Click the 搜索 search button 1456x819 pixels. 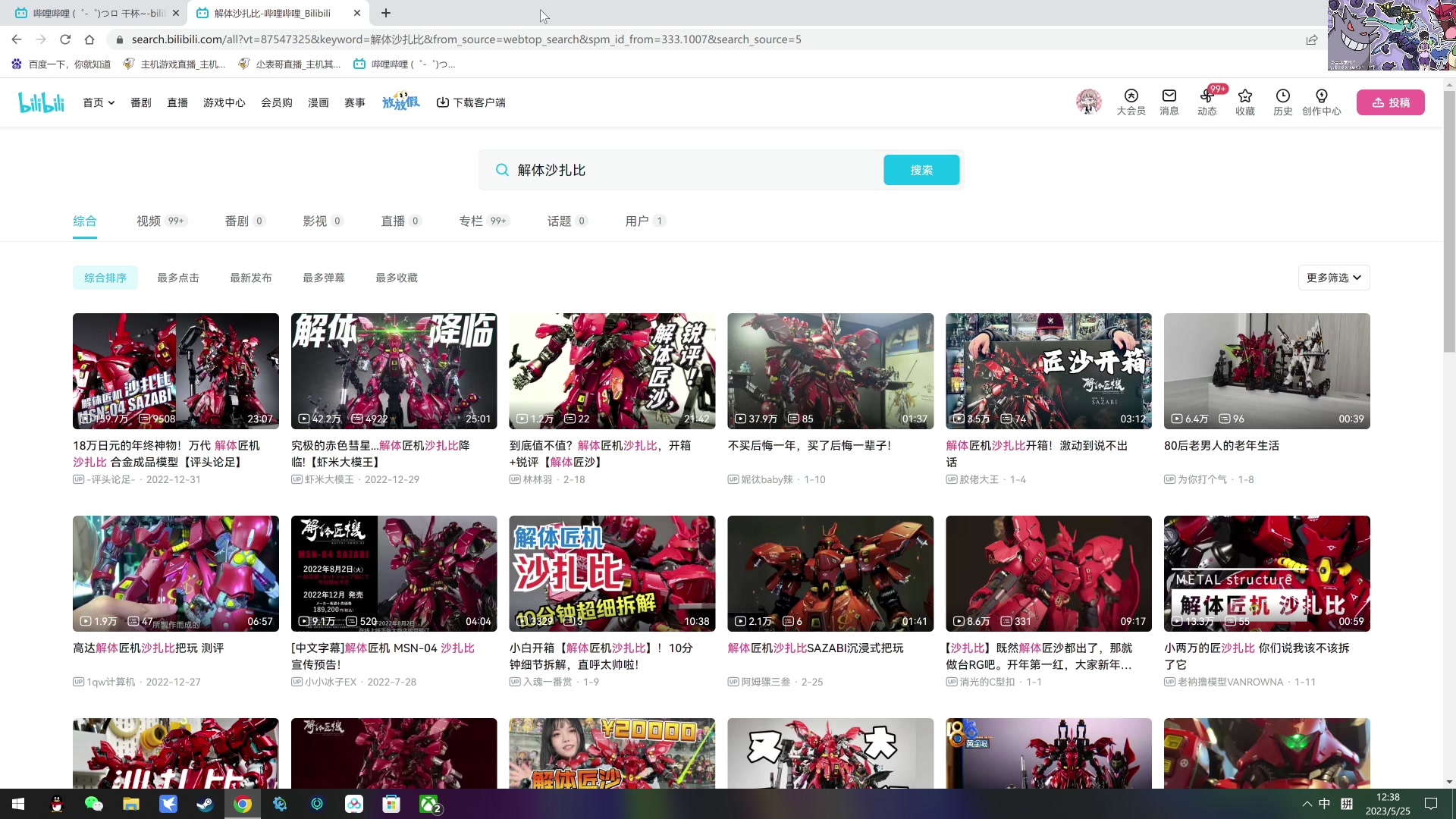pos(921,170)
